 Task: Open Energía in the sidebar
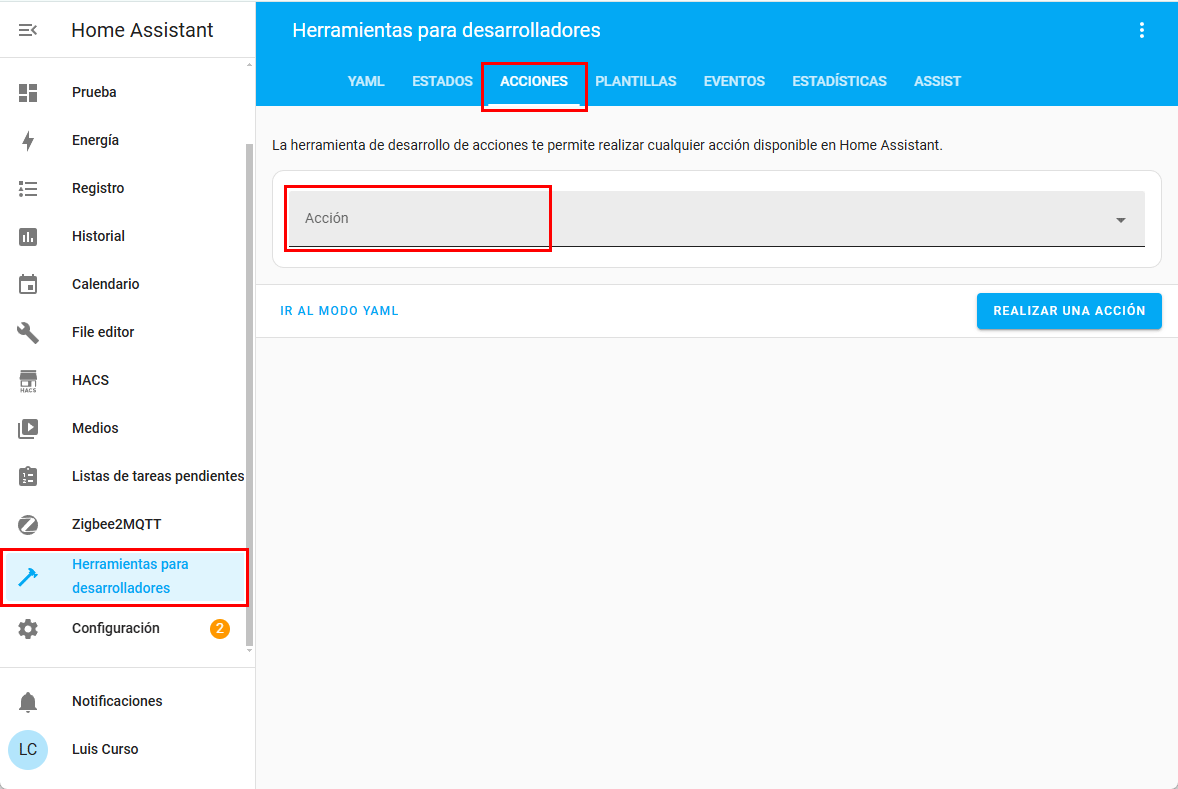point(95,141)
